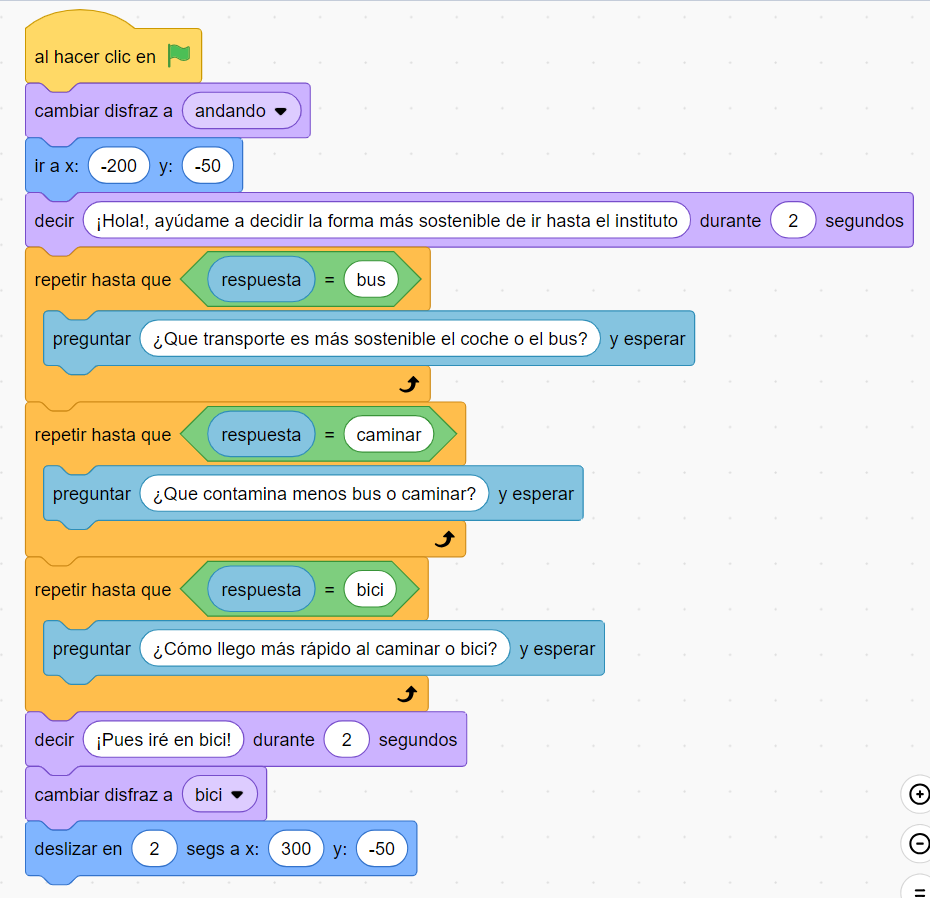The image size is (930, 898).
Task: Click the zoom in magnifier button
Action: [917, 795]
